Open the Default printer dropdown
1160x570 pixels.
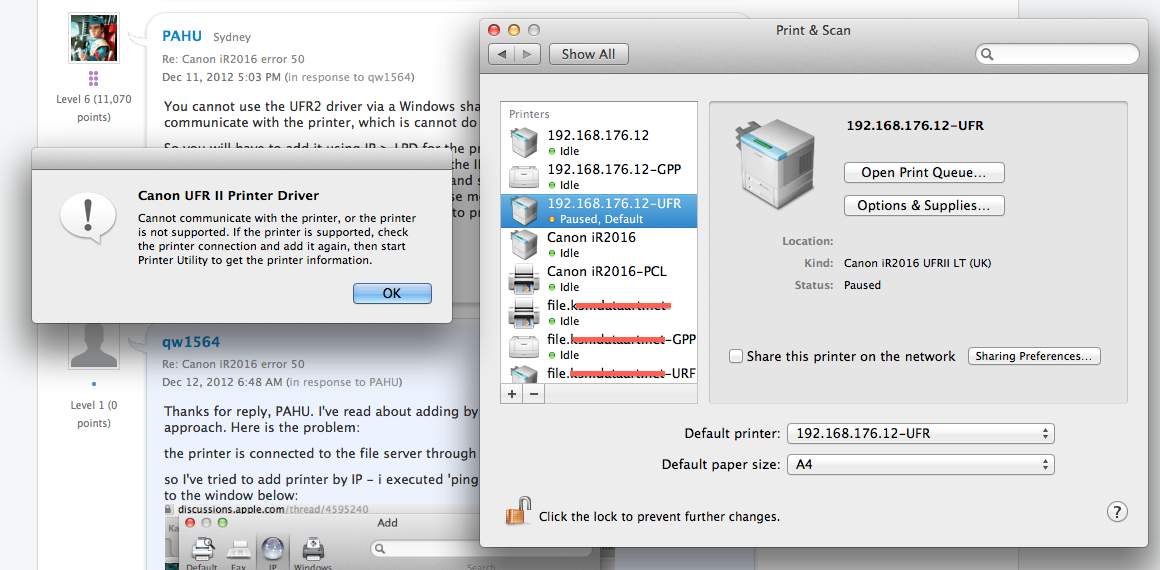[x=920, y=433]
